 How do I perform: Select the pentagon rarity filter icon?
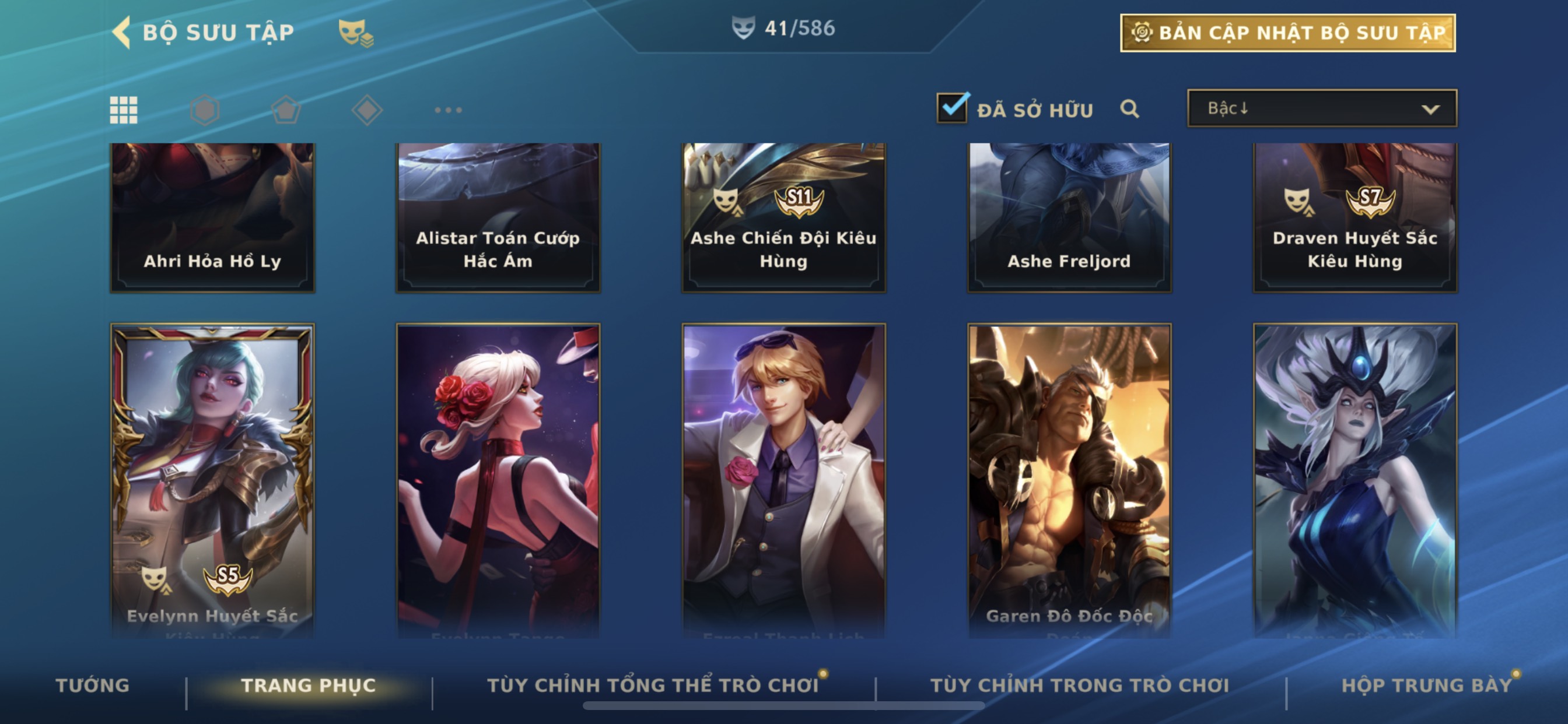[286, 110]
